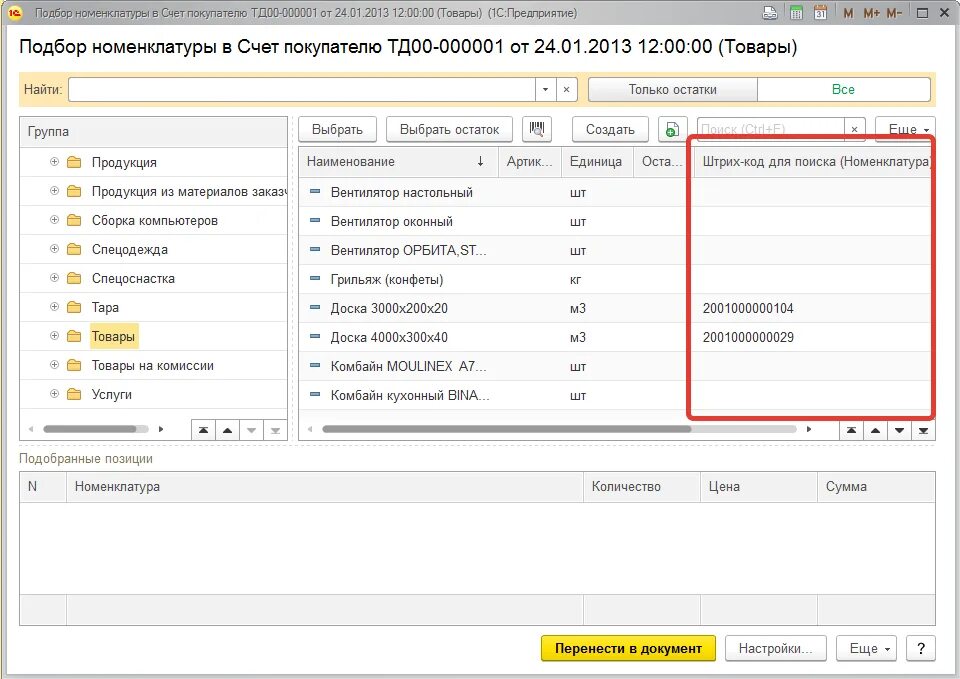Expand the Услуги group

54,394
